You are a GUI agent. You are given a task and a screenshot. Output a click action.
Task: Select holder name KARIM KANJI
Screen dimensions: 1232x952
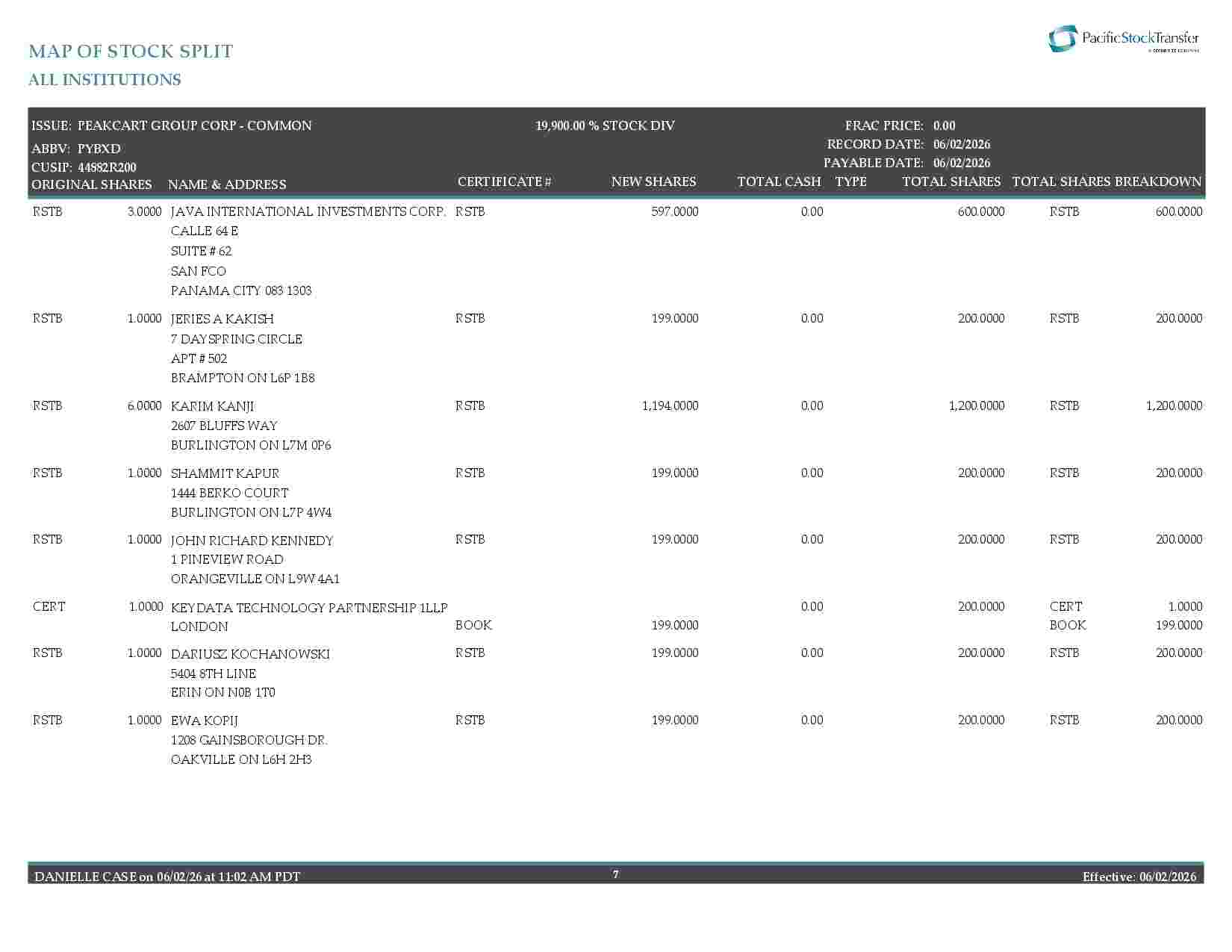(x=213, y=406)
